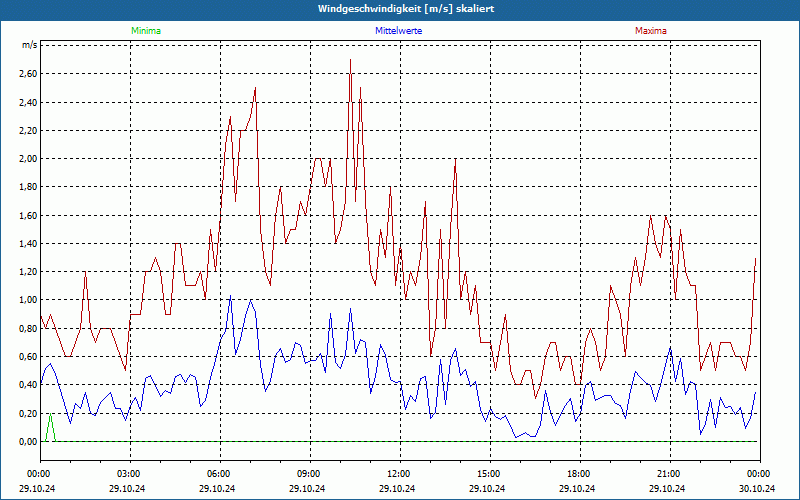Click the m/s unit label

pos(29,45)
